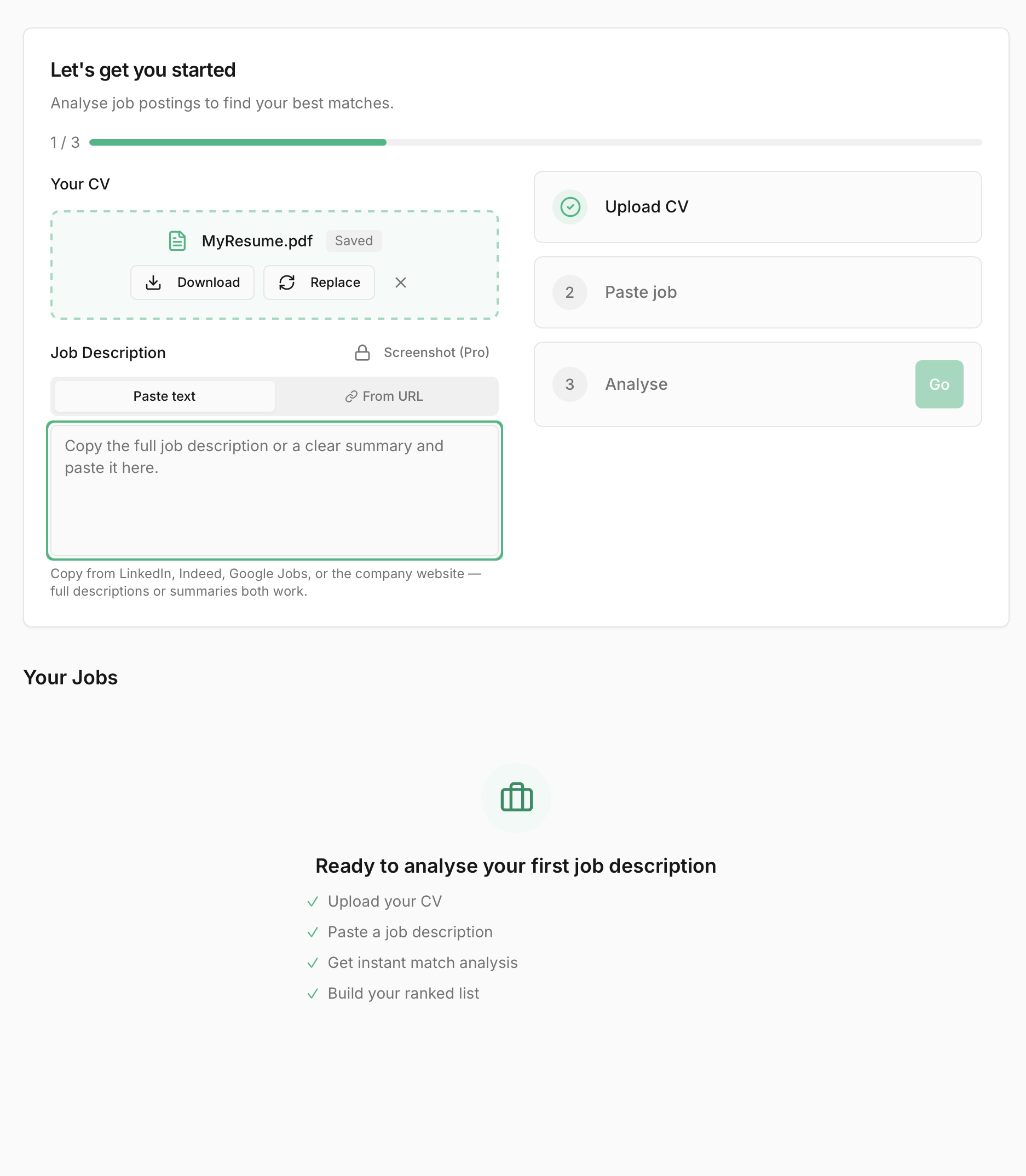Click the circular-arrows icon on Replace button

click(x=287, y=283)
